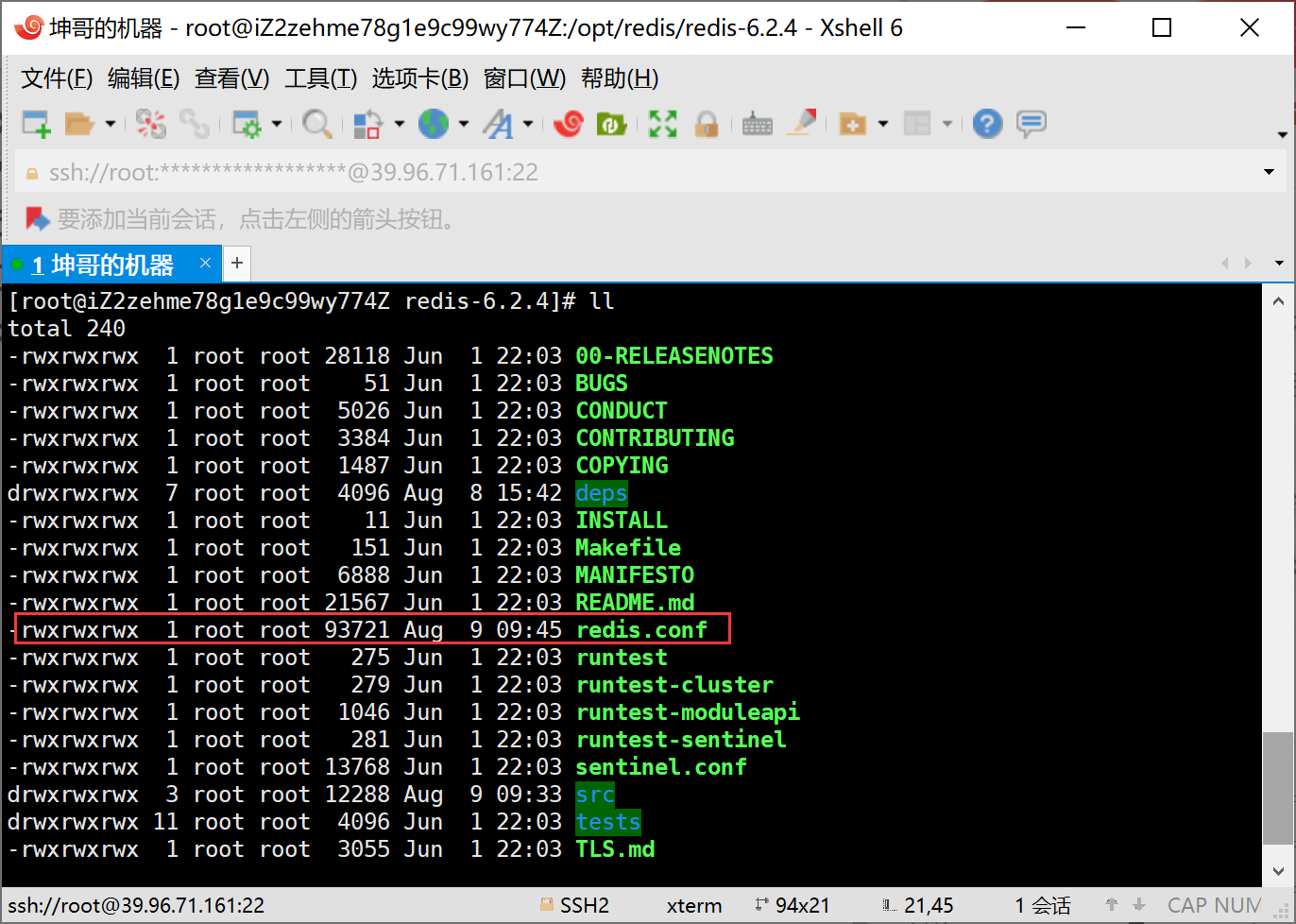Expand the color scheme icon dropdown arrow
Viewport: 1296px width, 924px height.
399,124
